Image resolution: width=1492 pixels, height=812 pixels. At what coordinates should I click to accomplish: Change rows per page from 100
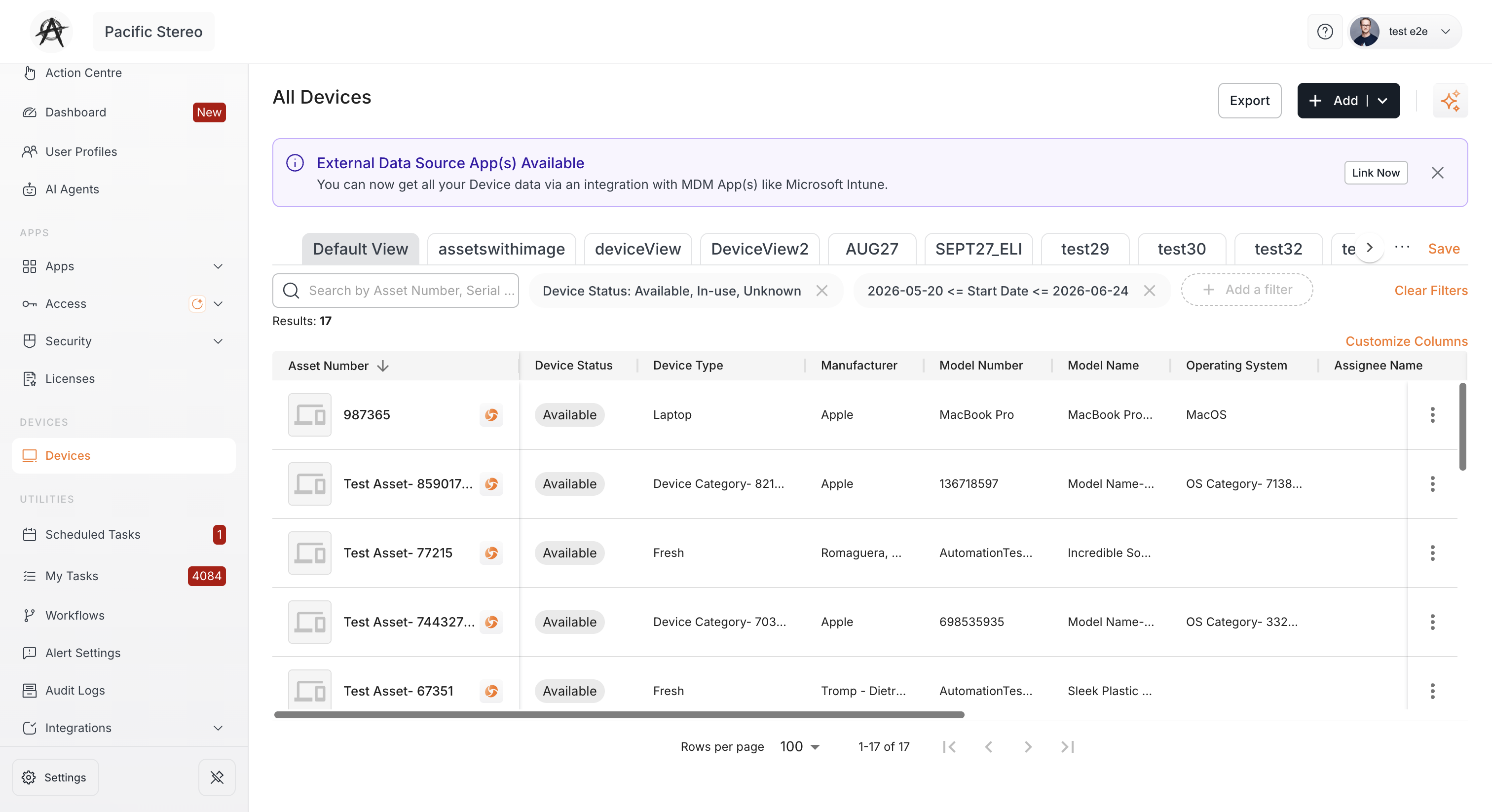point(799,747)
